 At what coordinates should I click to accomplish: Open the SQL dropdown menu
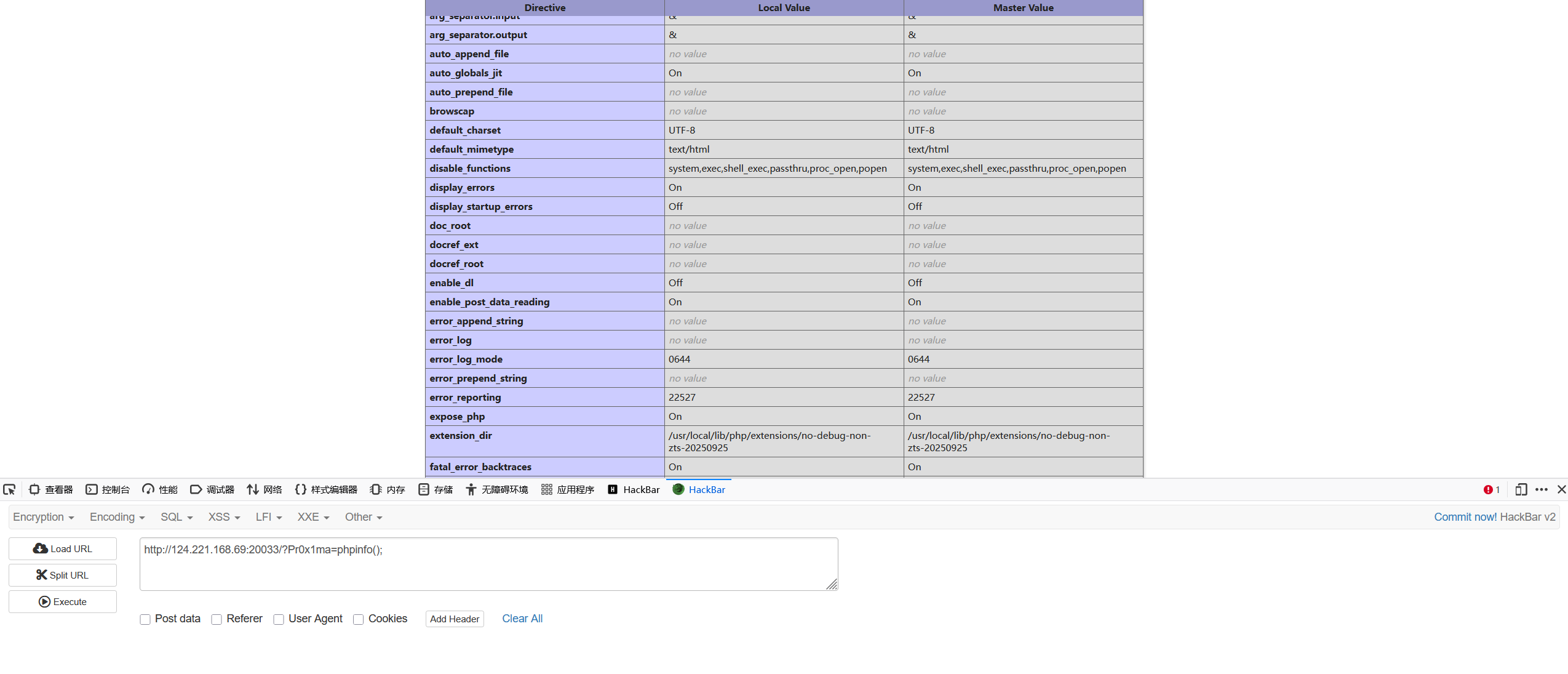tap(177, 517)
